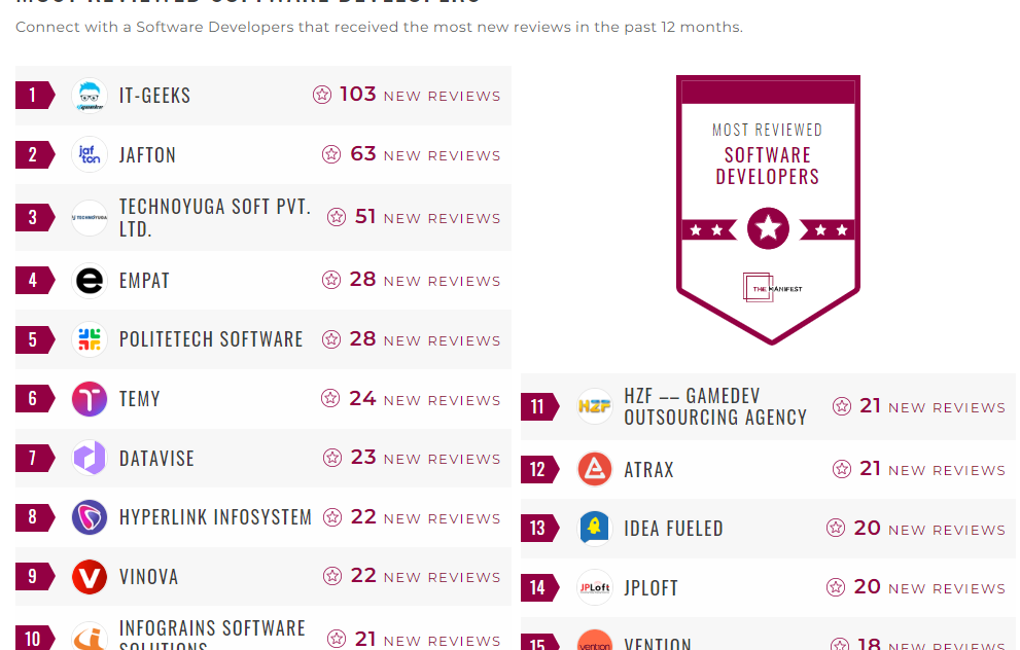Click the star icon beside Jafton's reviews
Image resolution: width=1020 pixels, height=650 pixels.
point(331,154)
